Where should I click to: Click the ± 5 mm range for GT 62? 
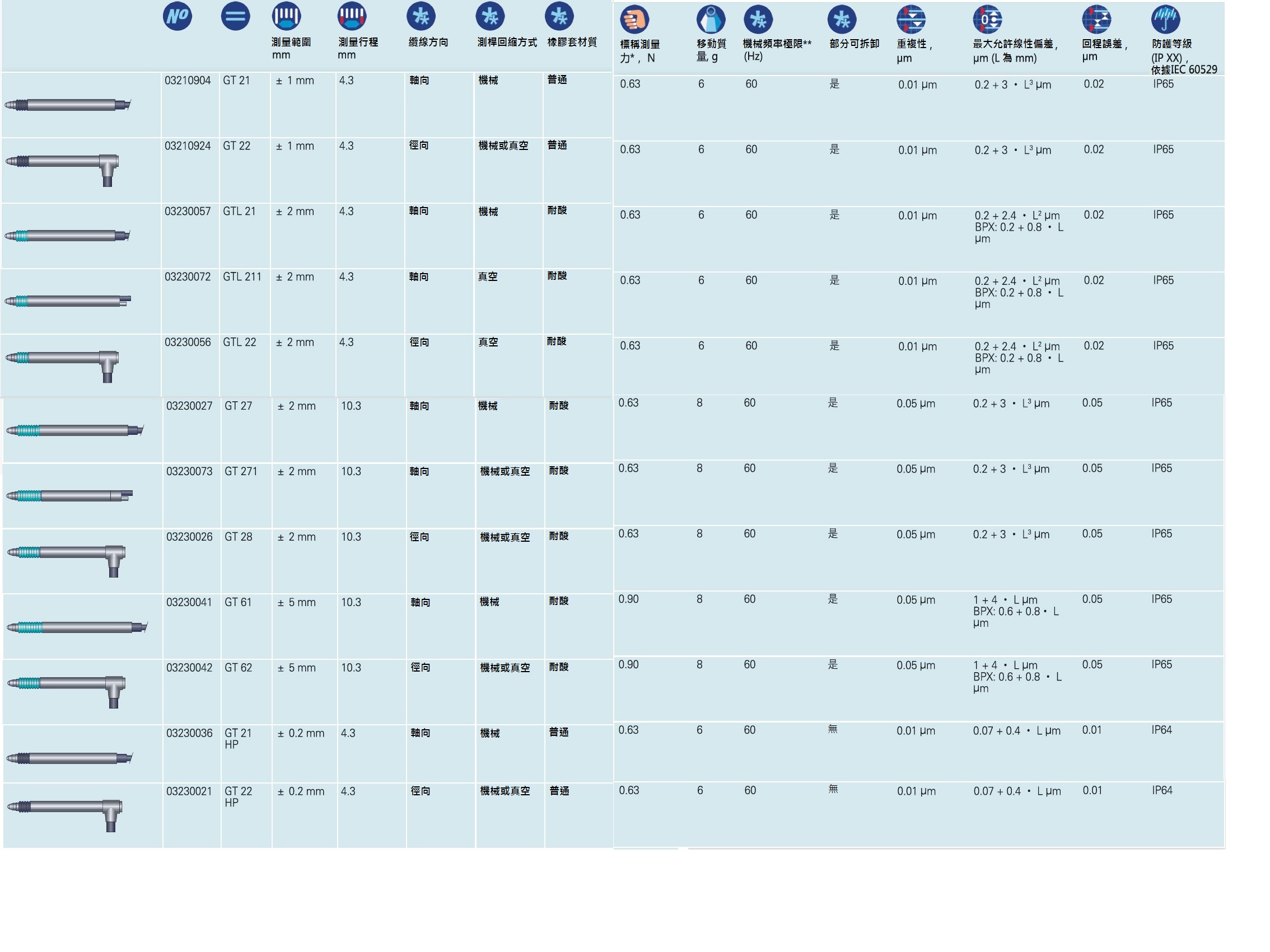pyautogui.click(x=297, y=667)
